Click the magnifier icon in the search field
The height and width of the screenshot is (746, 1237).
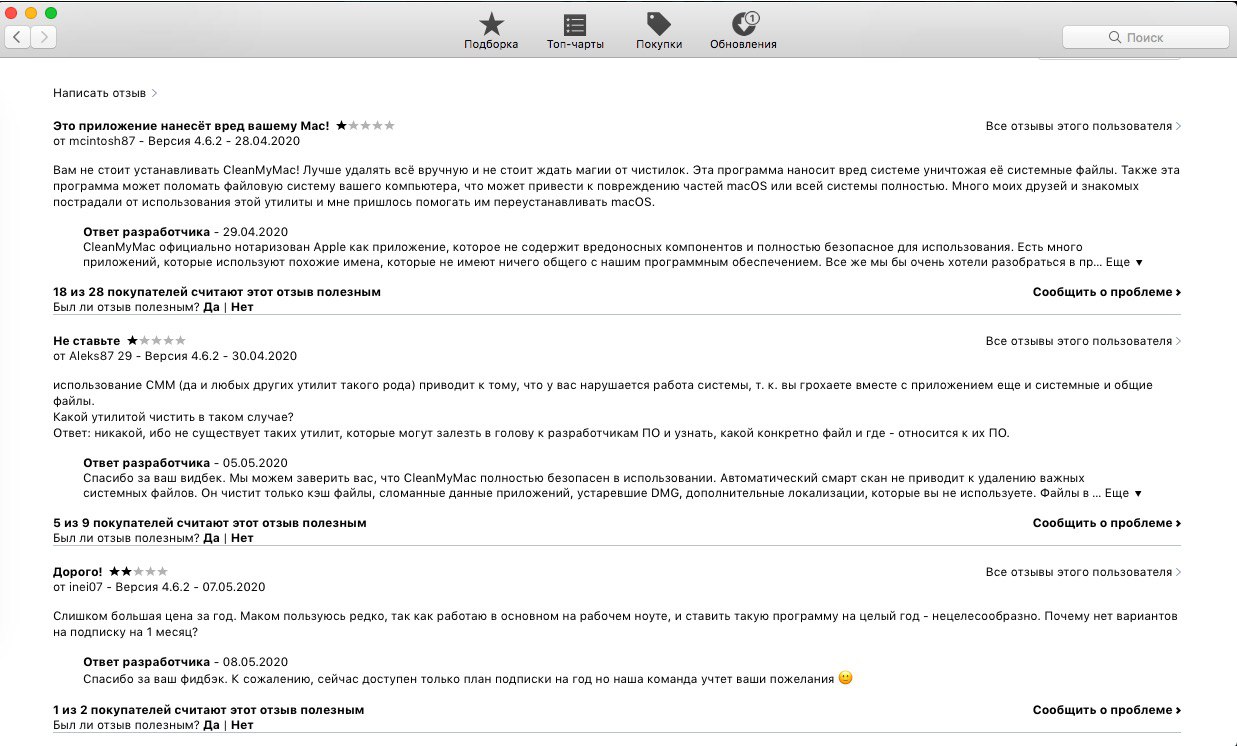(1115, 37)
